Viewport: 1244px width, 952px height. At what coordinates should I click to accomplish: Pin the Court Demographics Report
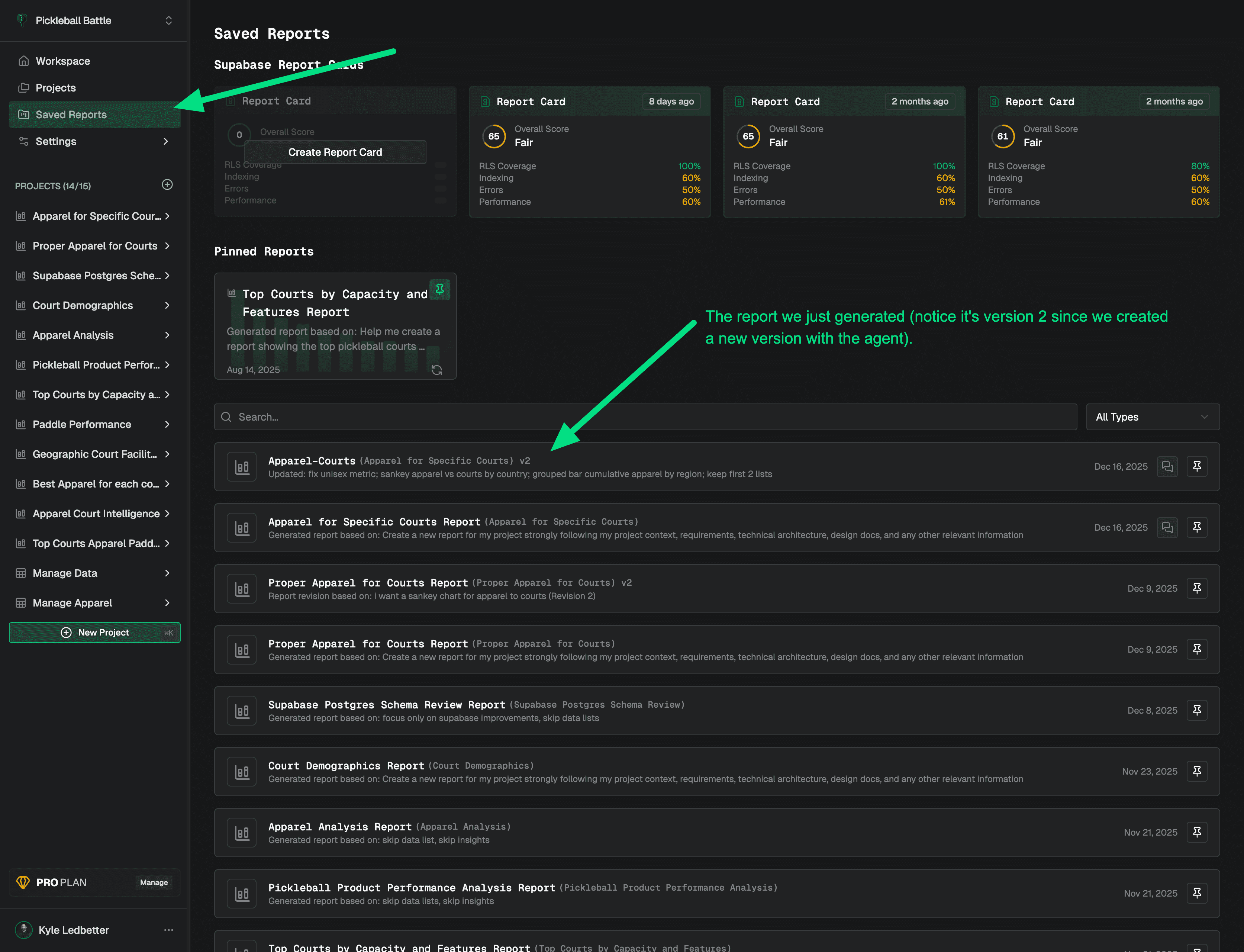(x=1196, y=771)
